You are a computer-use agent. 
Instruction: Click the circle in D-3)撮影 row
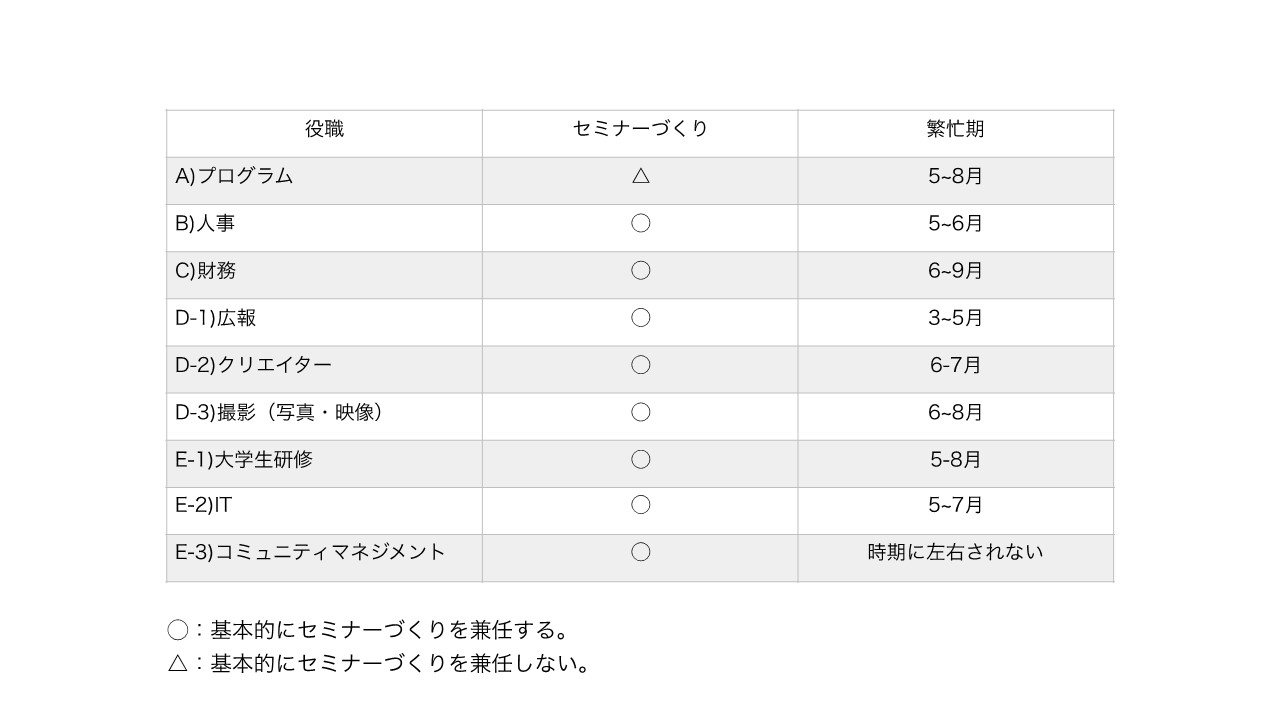click(641, 412)
